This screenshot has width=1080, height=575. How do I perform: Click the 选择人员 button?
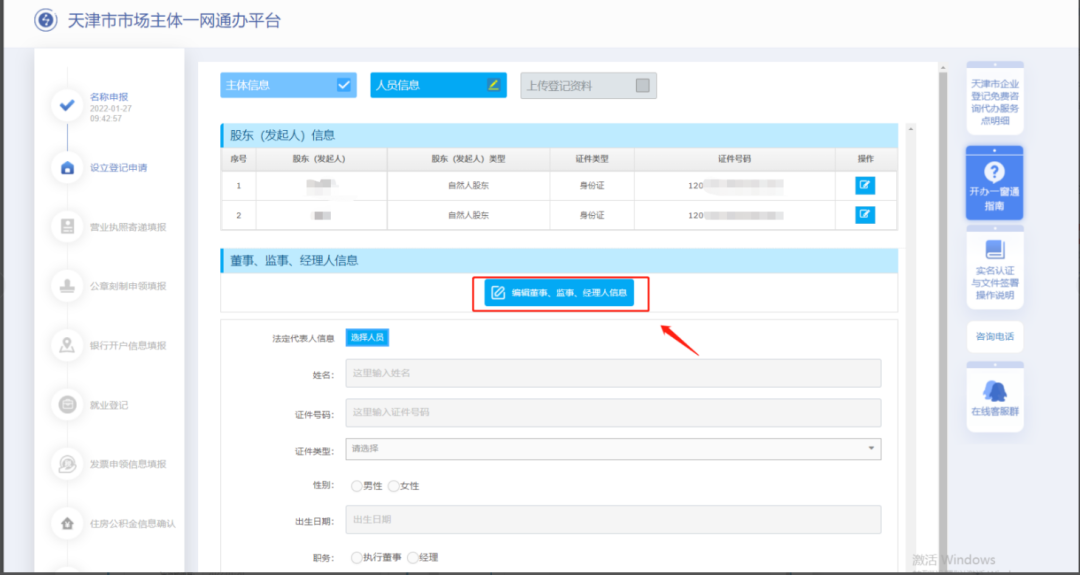[x=368, y=337]
